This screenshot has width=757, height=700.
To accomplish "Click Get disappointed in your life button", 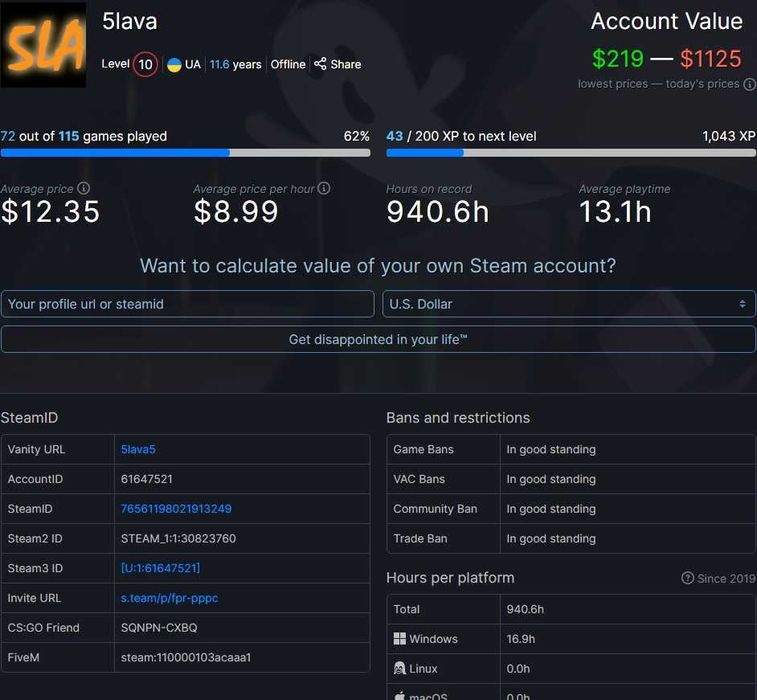I will coord(378,339).
